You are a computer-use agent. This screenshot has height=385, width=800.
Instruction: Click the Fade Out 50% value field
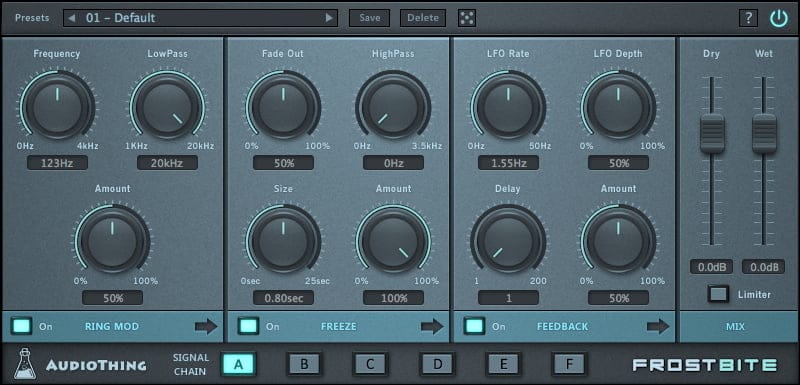(283, 163)
